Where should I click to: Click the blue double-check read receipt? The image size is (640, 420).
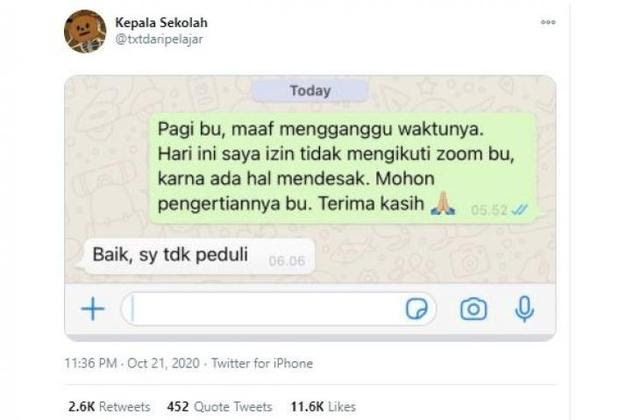click(520, 210)
